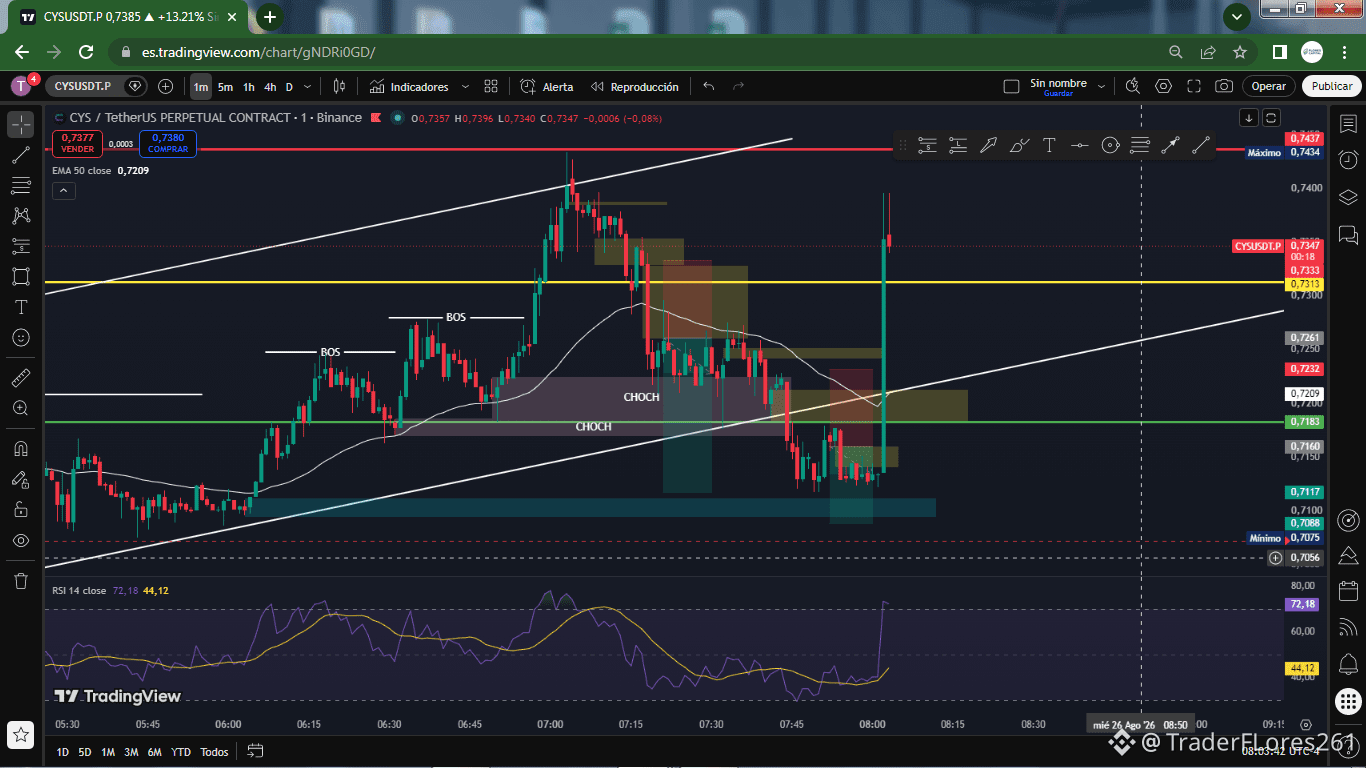Select the circle tool in favorites toolbar

pyautogui.click(x=1110, y=145)
